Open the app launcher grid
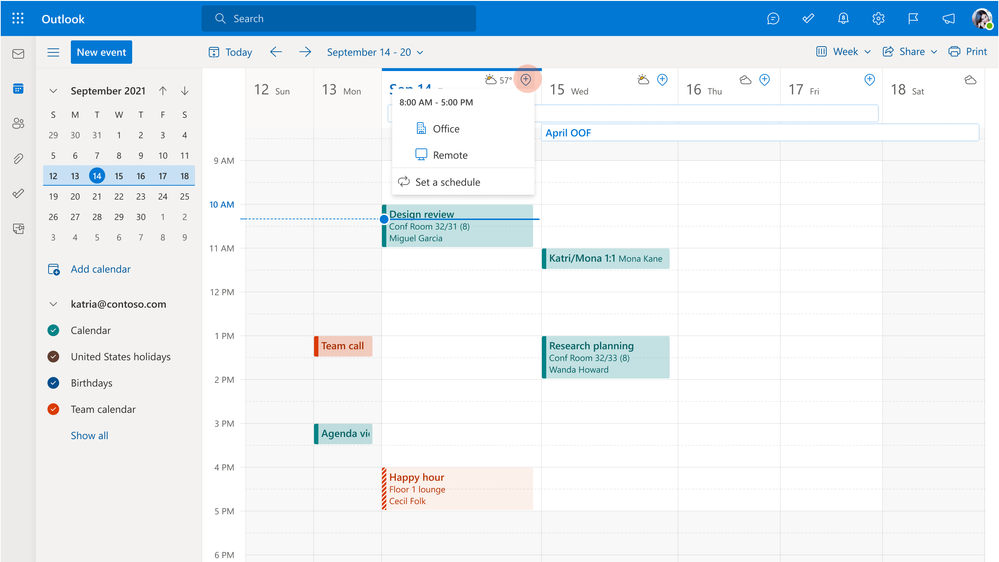 point(18,18)
